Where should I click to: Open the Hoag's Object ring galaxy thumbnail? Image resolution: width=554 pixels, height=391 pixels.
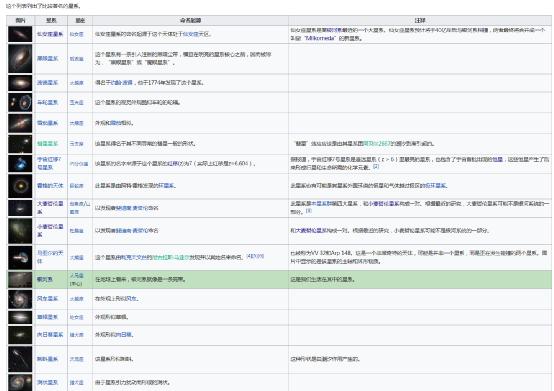click(x=20, y=185)
